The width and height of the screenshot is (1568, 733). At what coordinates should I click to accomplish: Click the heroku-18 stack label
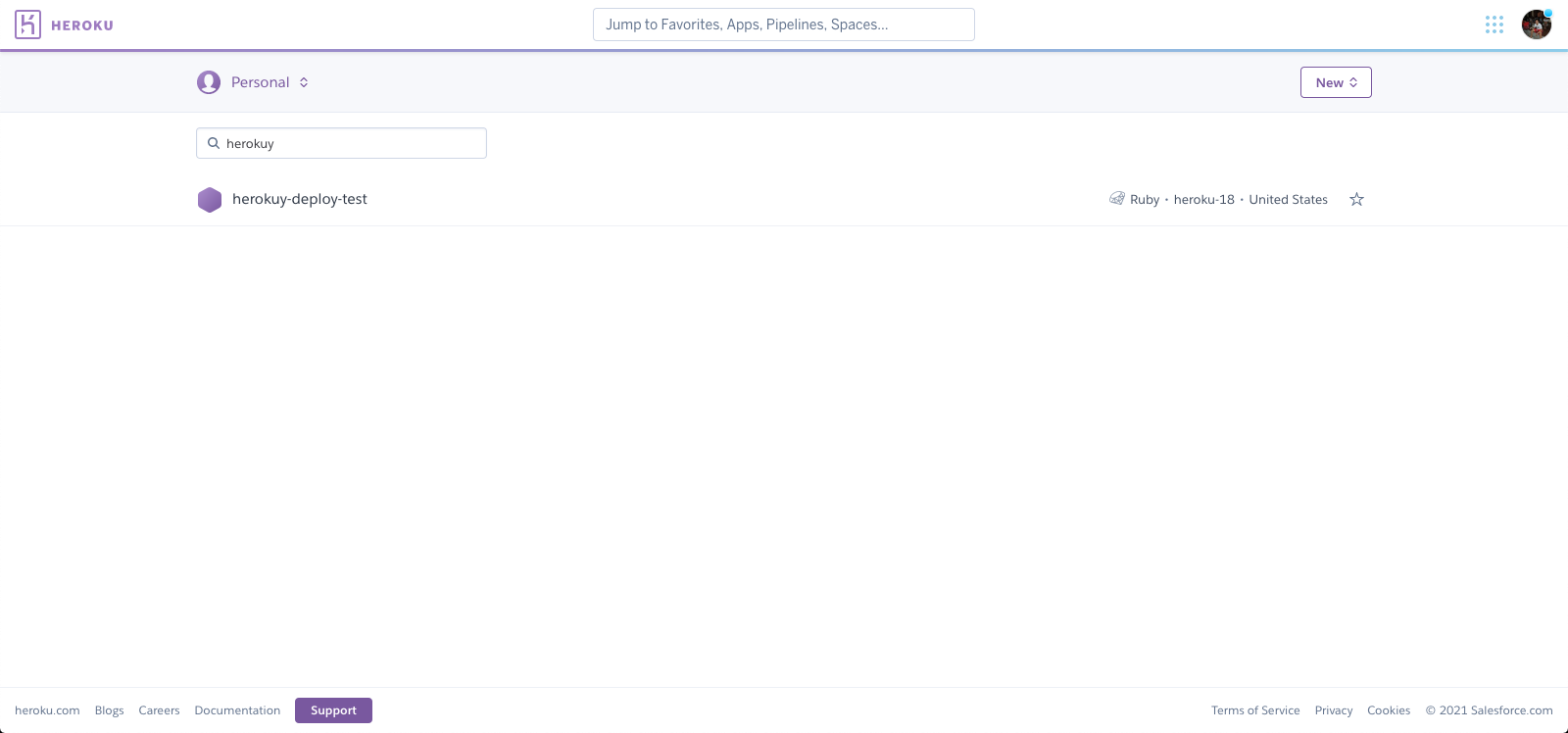(x=1204, y=199)
